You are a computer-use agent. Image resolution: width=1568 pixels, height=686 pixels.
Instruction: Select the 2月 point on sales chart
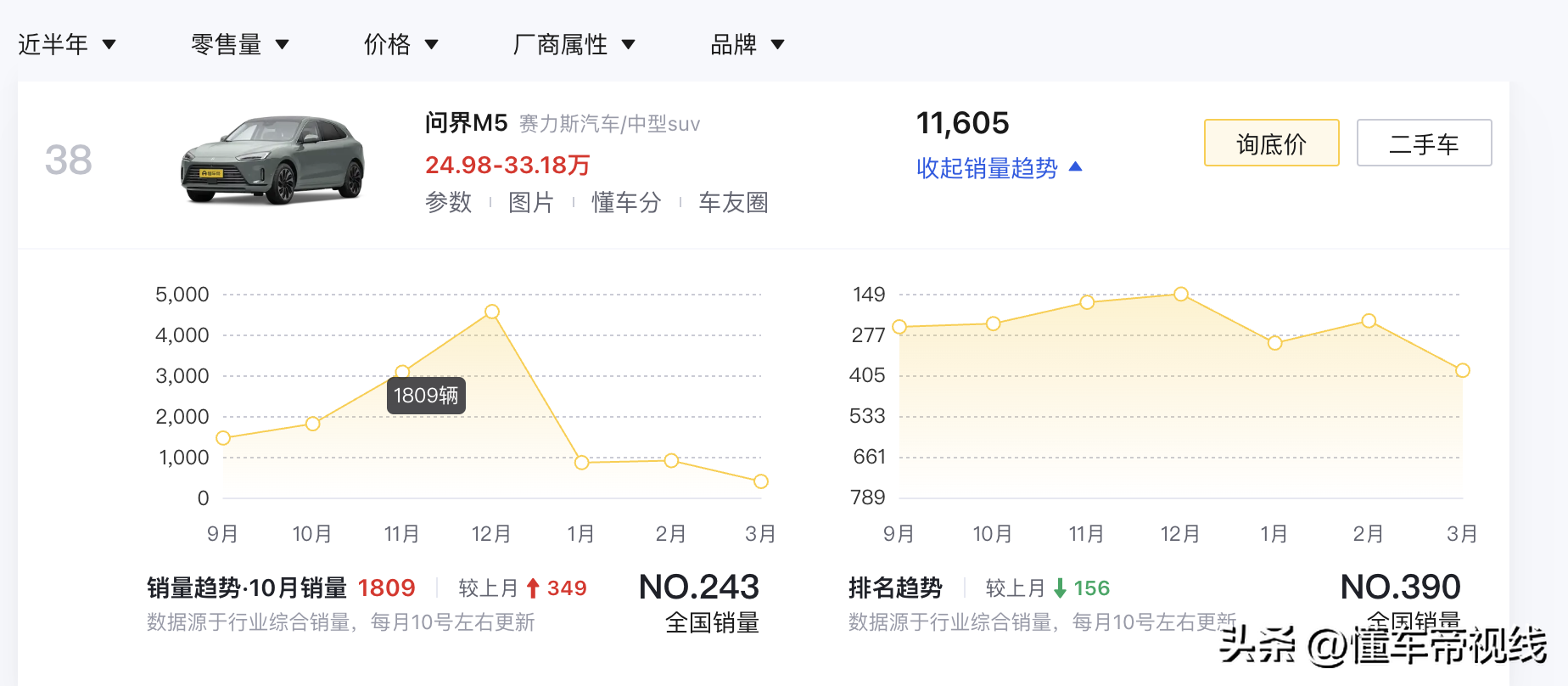(x=671, y=460)
